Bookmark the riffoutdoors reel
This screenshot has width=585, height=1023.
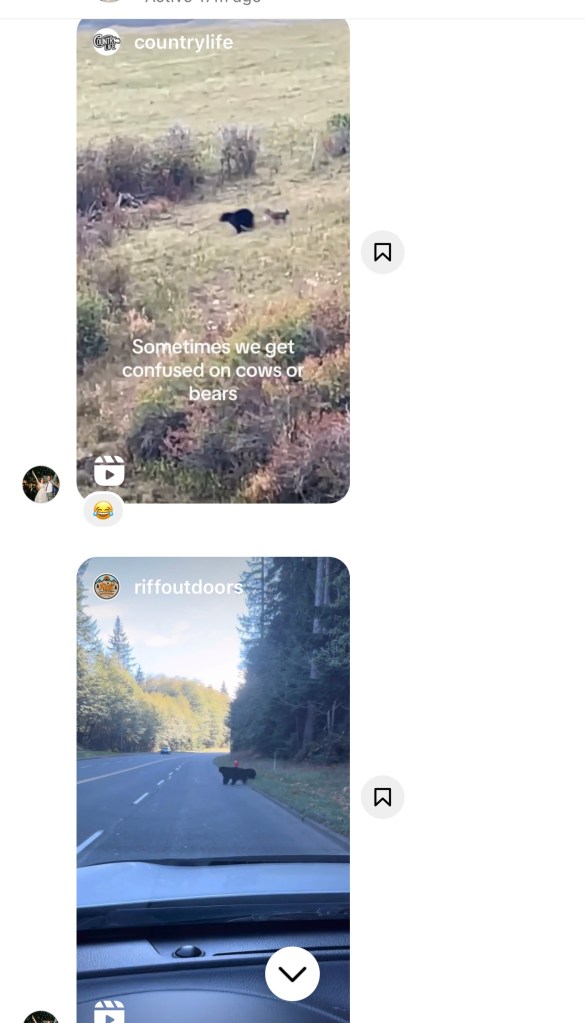[x=382, y=797]
